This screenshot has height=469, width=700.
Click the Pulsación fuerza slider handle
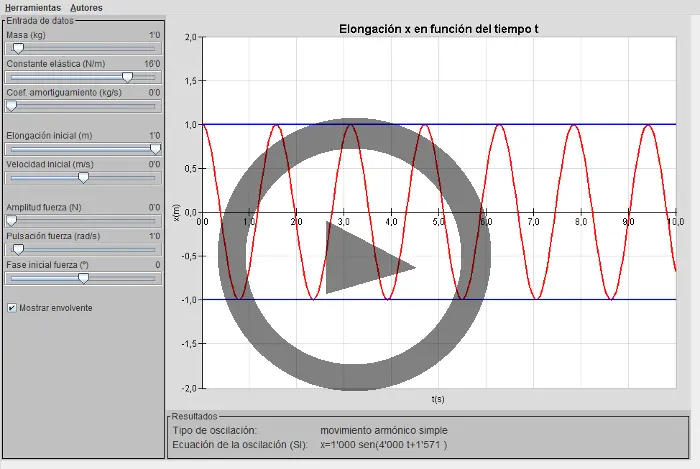pyautogui.click(x=17, y=249)
